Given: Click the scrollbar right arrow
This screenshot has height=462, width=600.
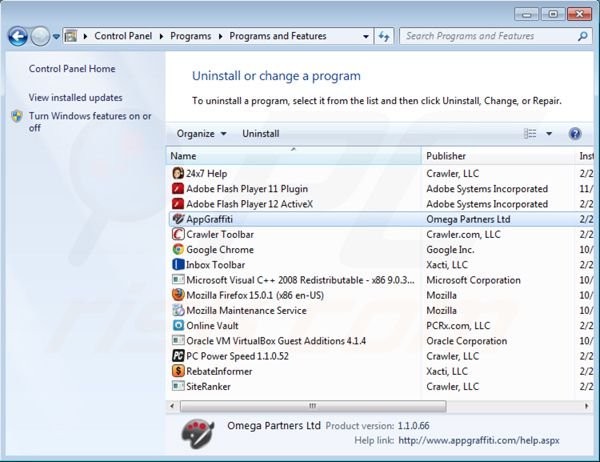Looking at the screenshot, I should tap(587, 406).
